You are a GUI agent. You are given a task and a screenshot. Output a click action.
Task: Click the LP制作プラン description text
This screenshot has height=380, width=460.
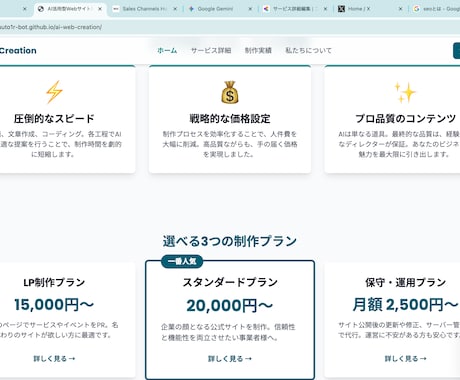pos(59,330)
